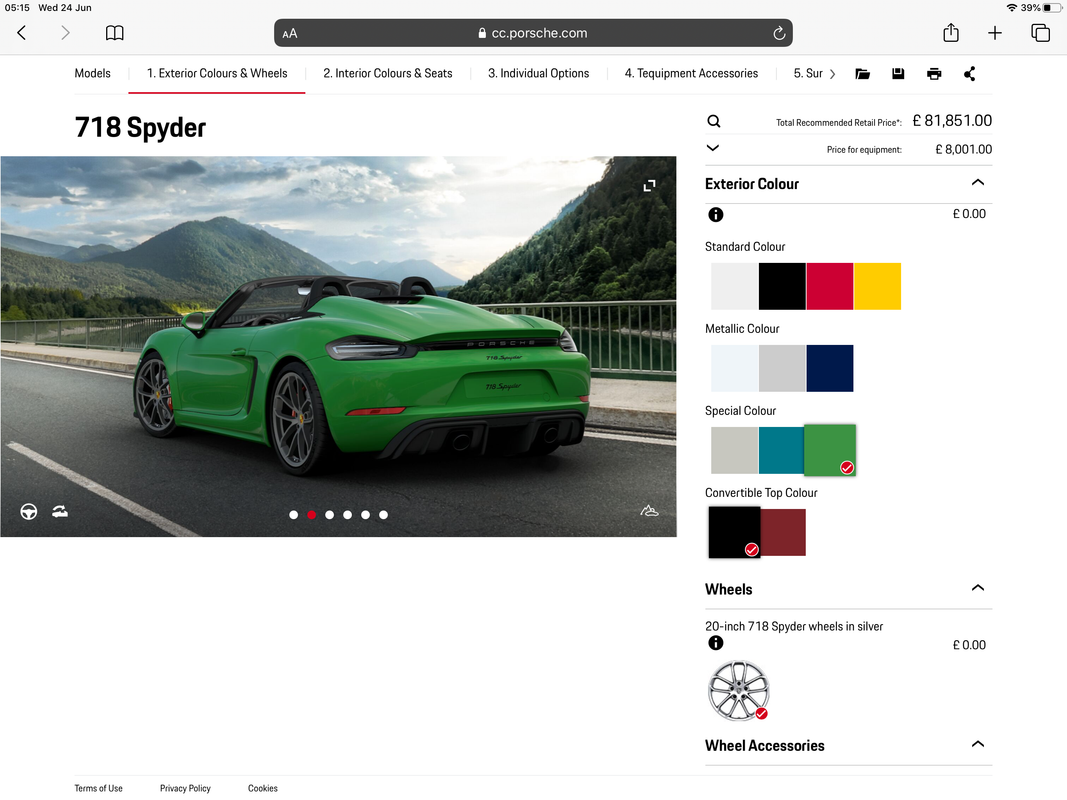Tap the cc.porsche.com address bar

pos(534,33)
